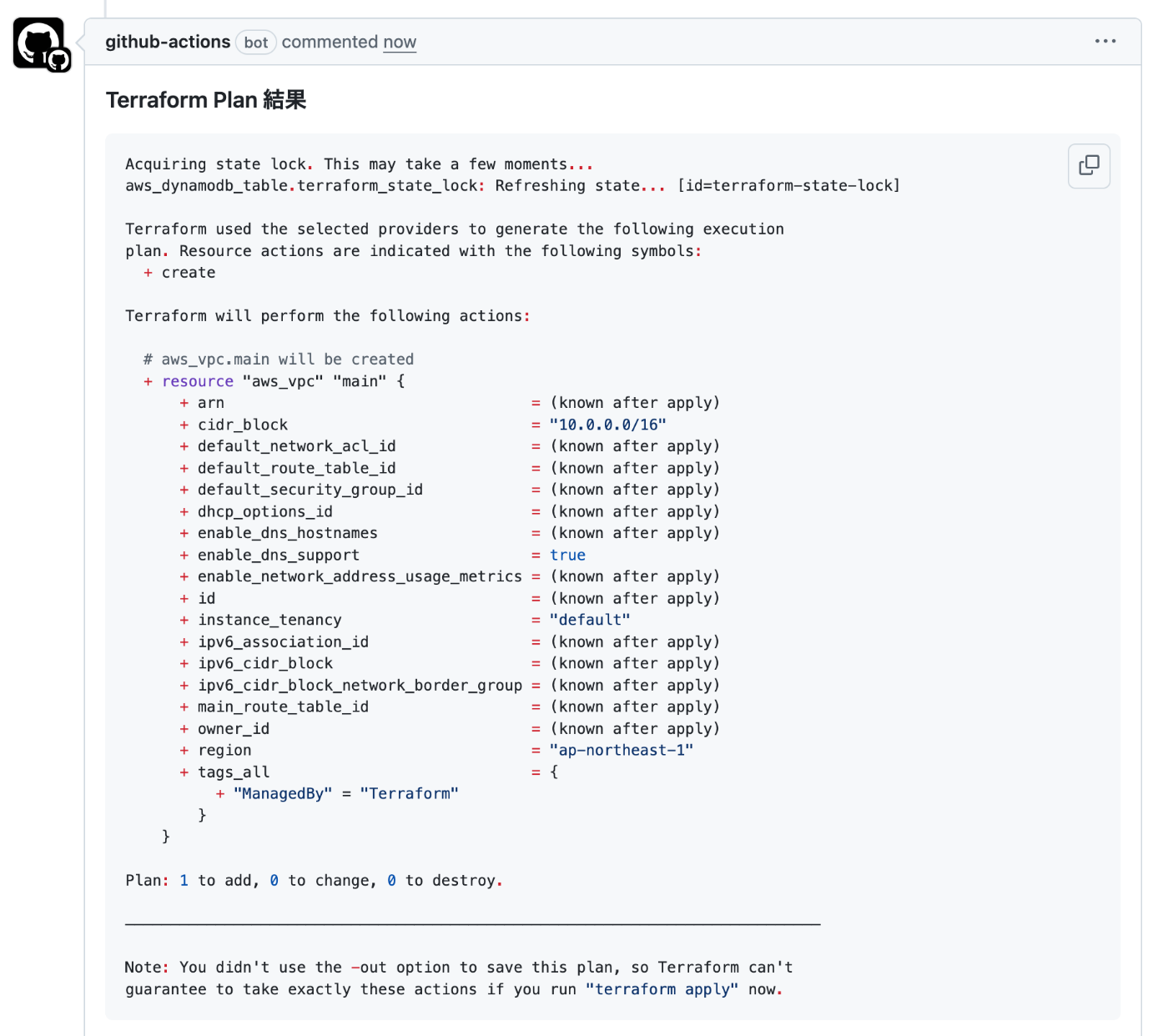This screenshot has width=1168, height=1036.
Task: Copy the Terraform plan code block
Action: (x=1089, y=165)
